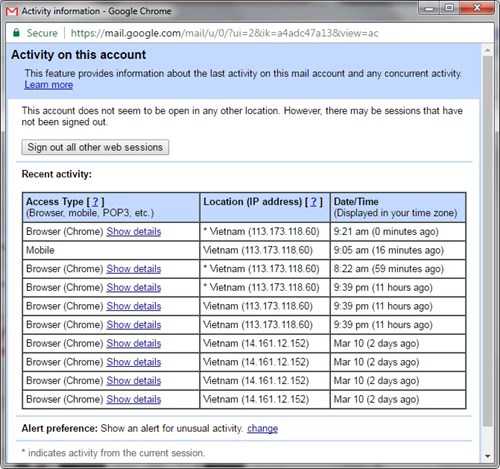
Task: Open the Learn more link
Action: (x=49, y=85)
